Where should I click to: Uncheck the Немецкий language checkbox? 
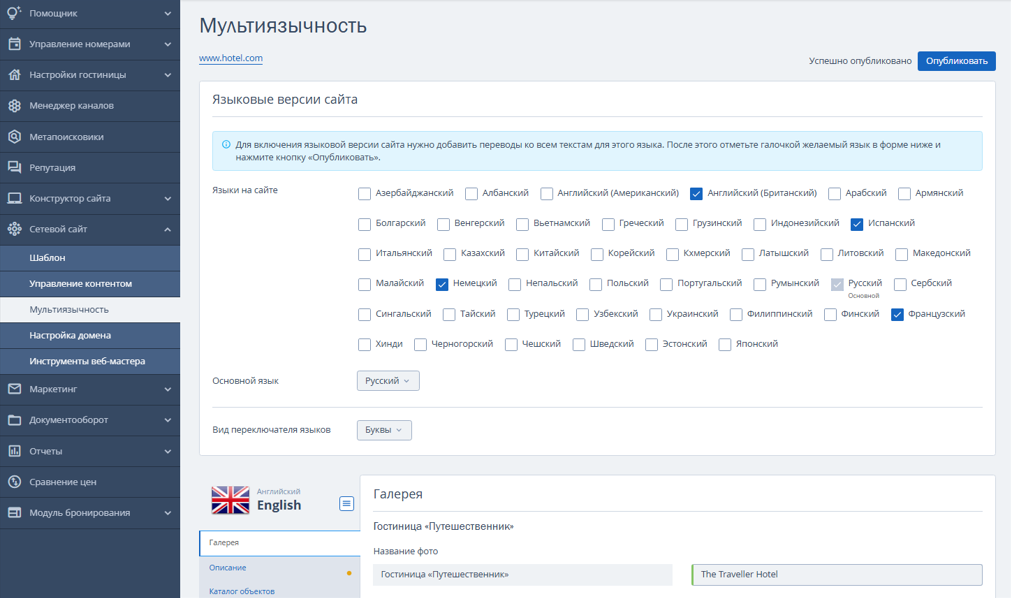click(442, 284)
